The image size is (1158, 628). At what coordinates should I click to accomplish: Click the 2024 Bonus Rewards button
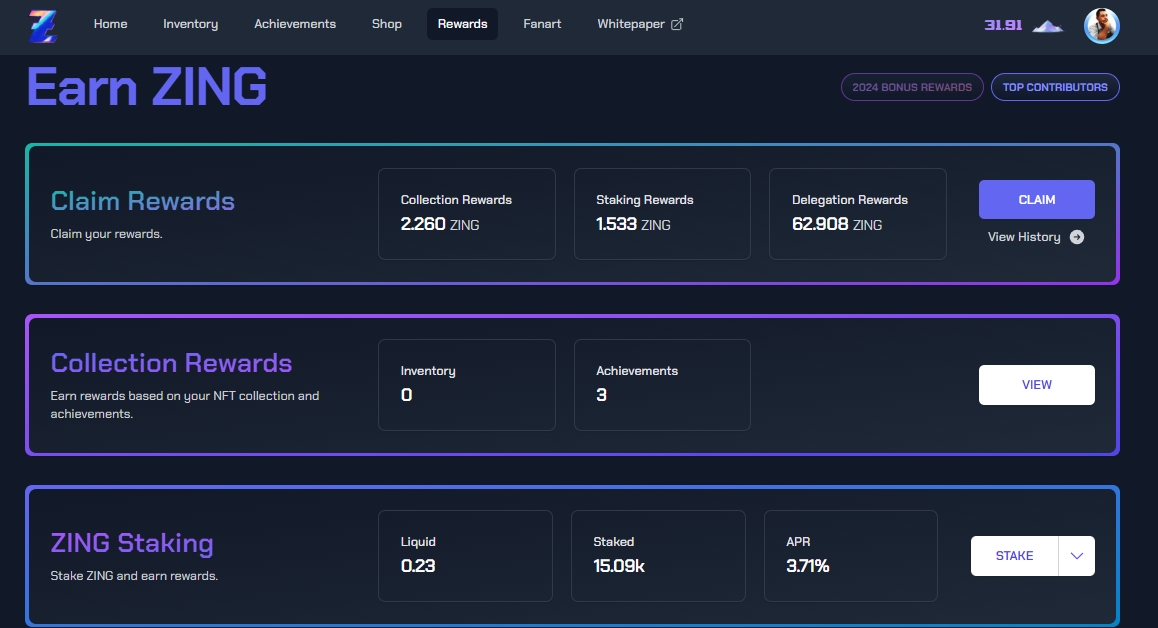(912, 87)
